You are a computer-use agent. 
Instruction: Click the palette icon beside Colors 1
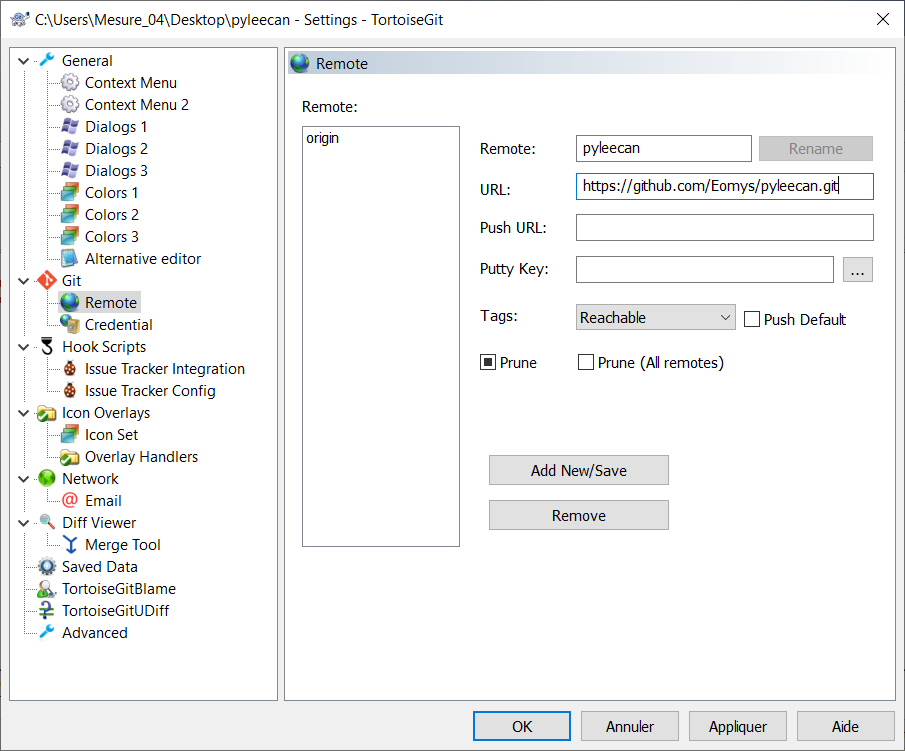pyautogui.click(x=70, y=192)
